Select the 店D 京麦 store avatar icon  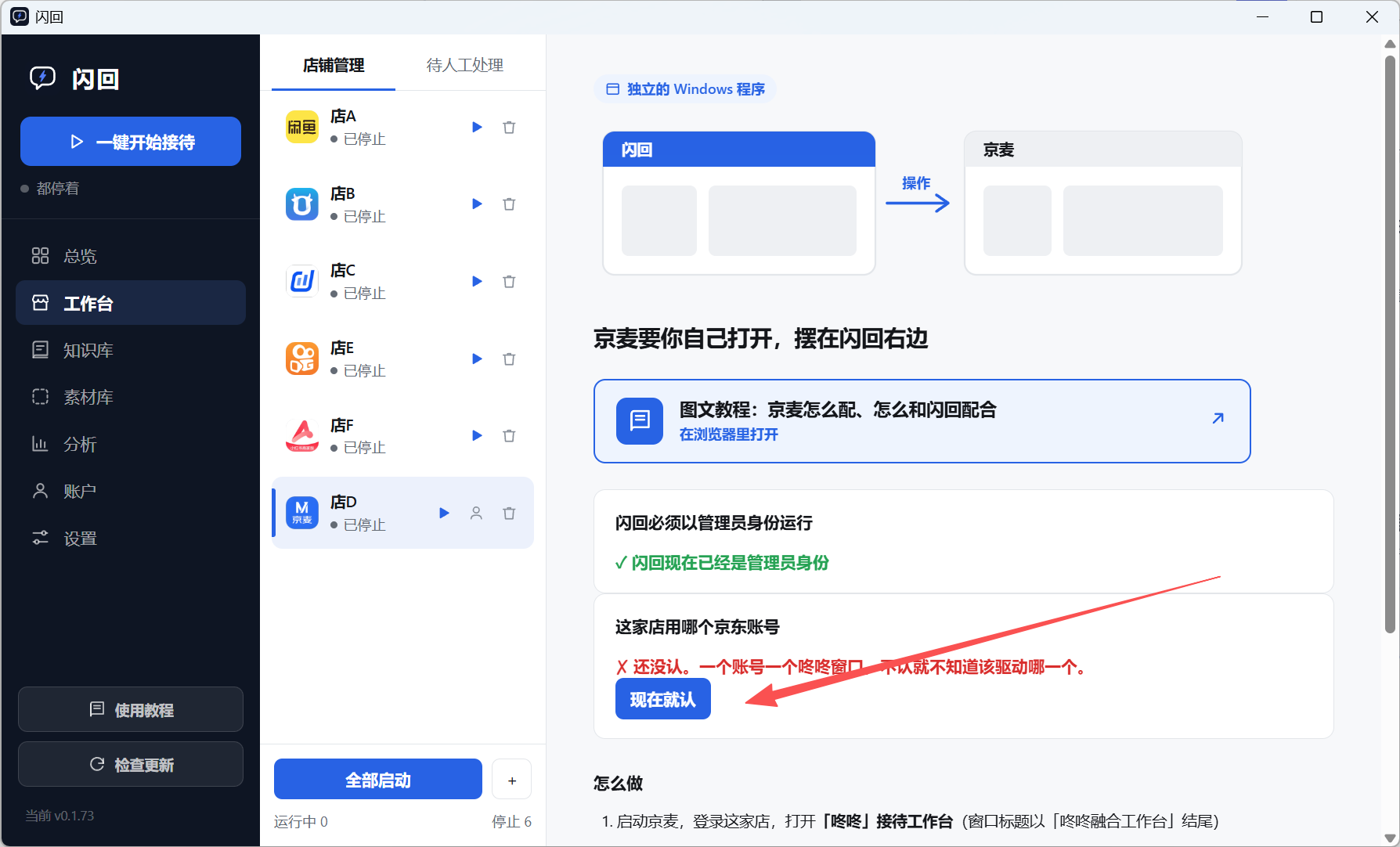[302, 513]
